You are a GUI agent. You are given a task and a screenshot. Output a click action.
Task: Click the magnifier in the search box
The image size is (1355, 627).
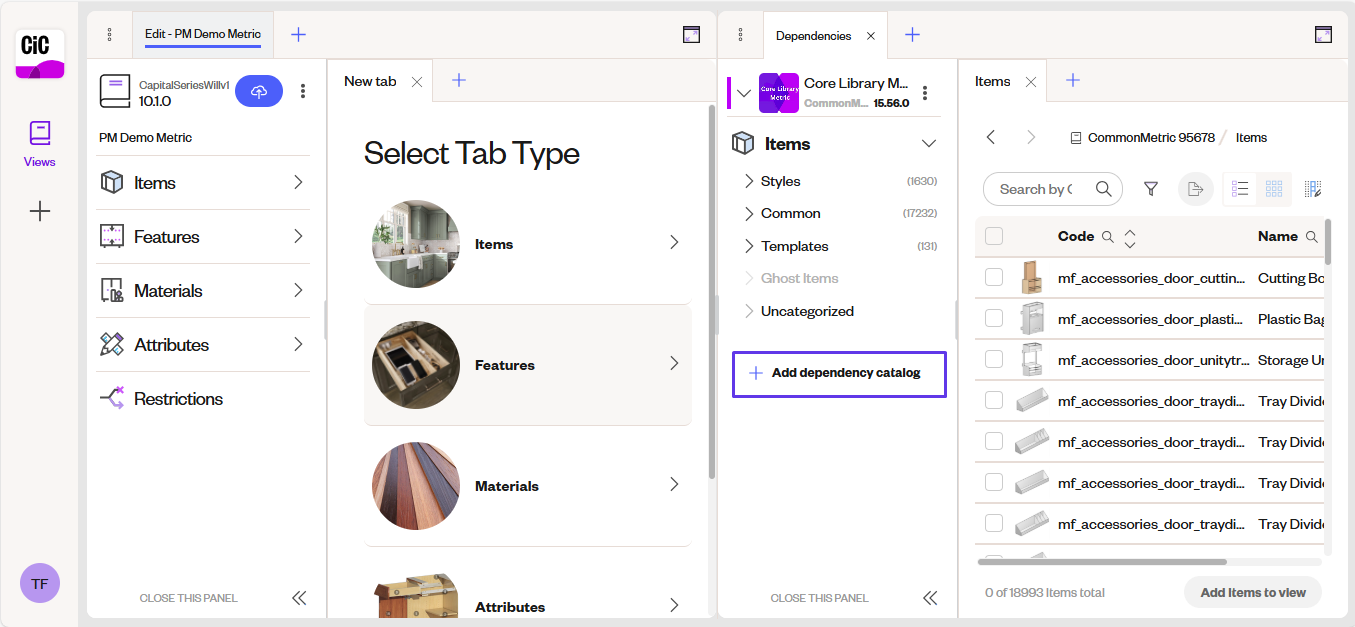pyautogui.click(x=1104, y=189)
